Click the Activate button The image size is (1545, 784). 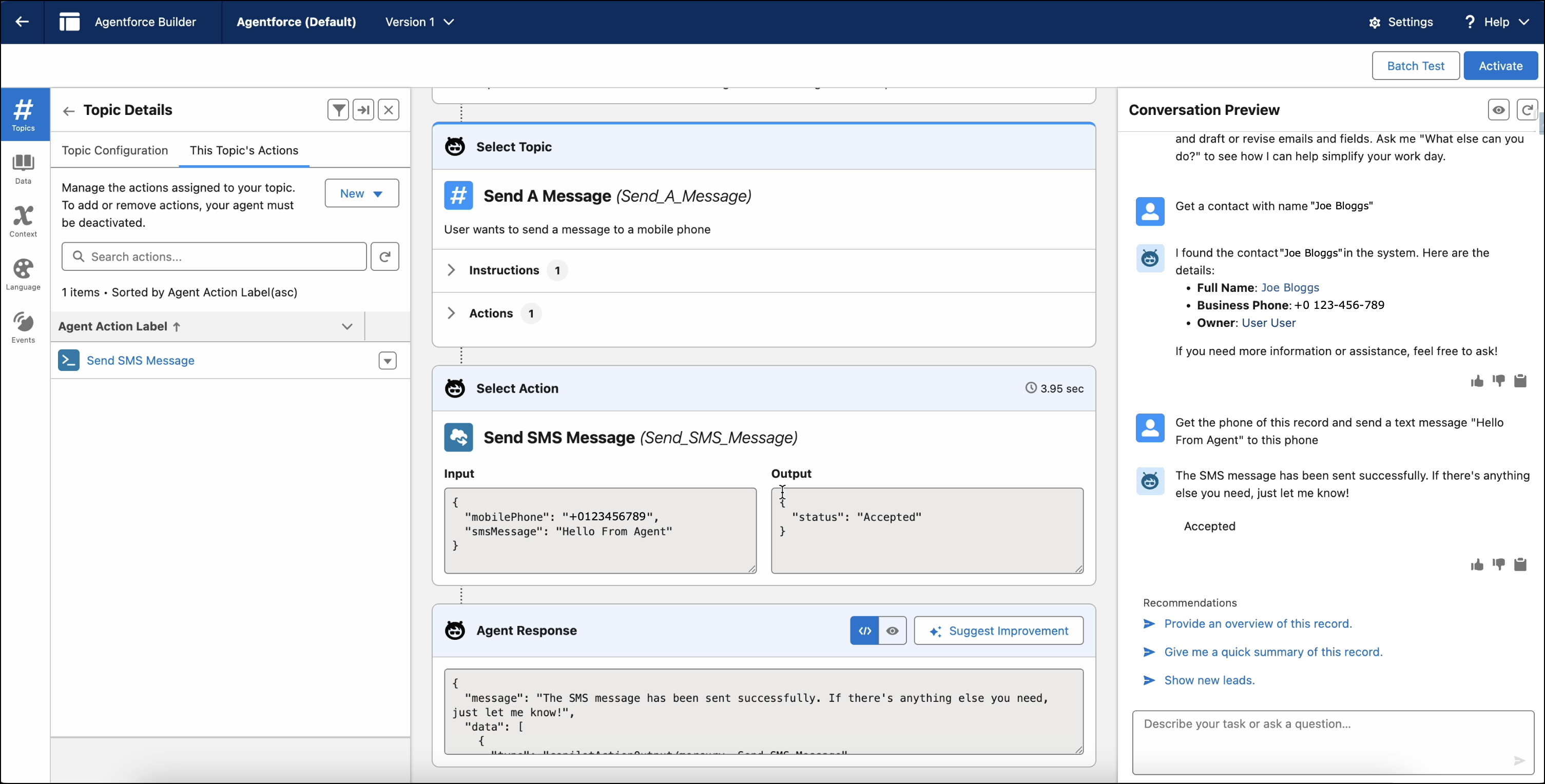coord(1501,66)
